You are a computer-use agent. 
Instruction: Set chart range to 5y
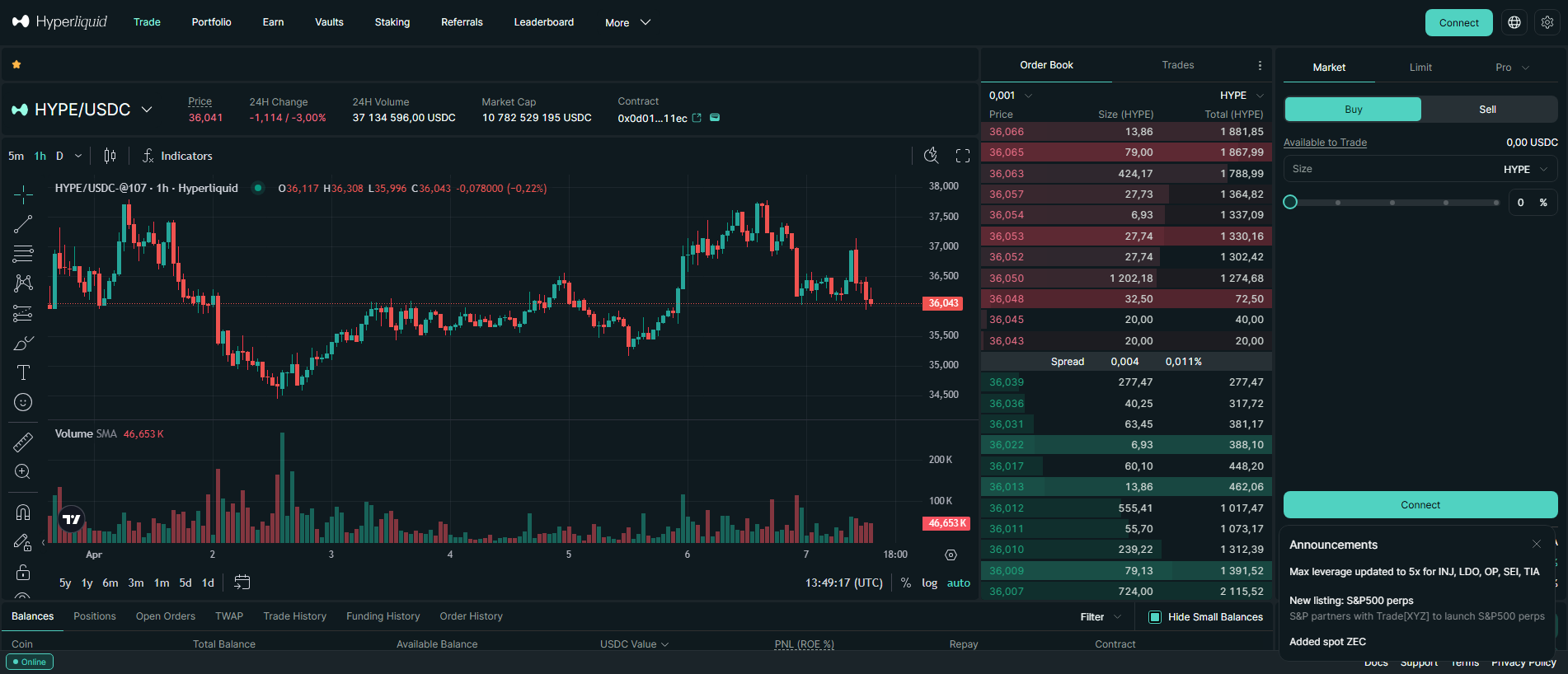[x=65, y=583]
